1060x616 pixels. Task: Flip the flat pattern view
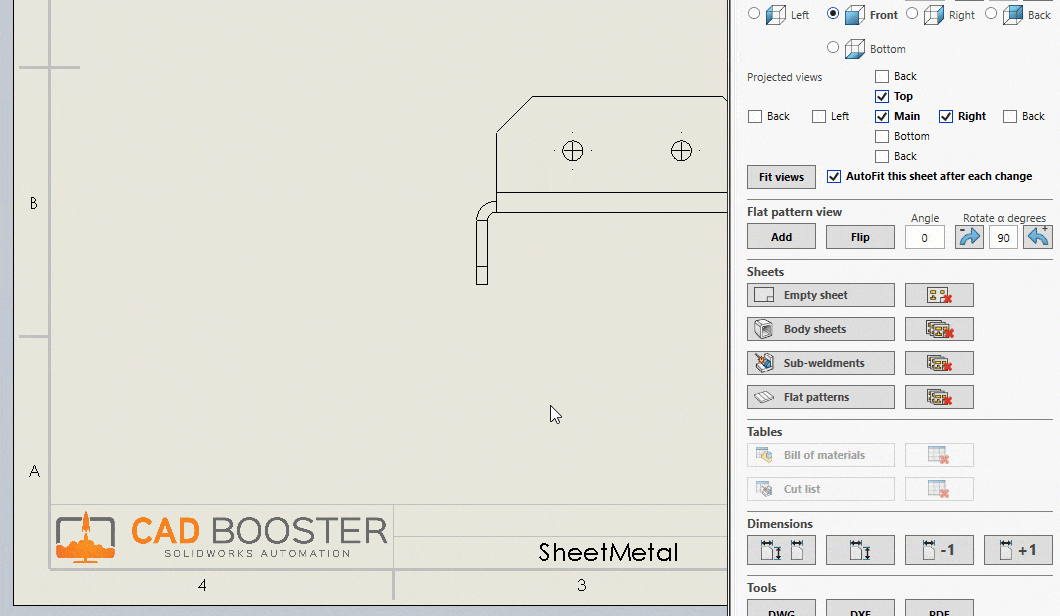(x=860, y=237)
